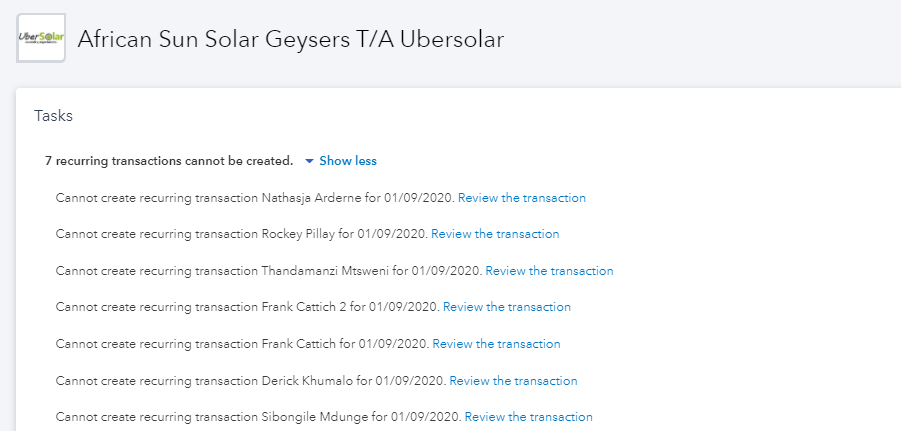Viewport: 901px width, 431px height.
Task: Click the African Sun Solar Geysers company name
Action: point(291,39)
